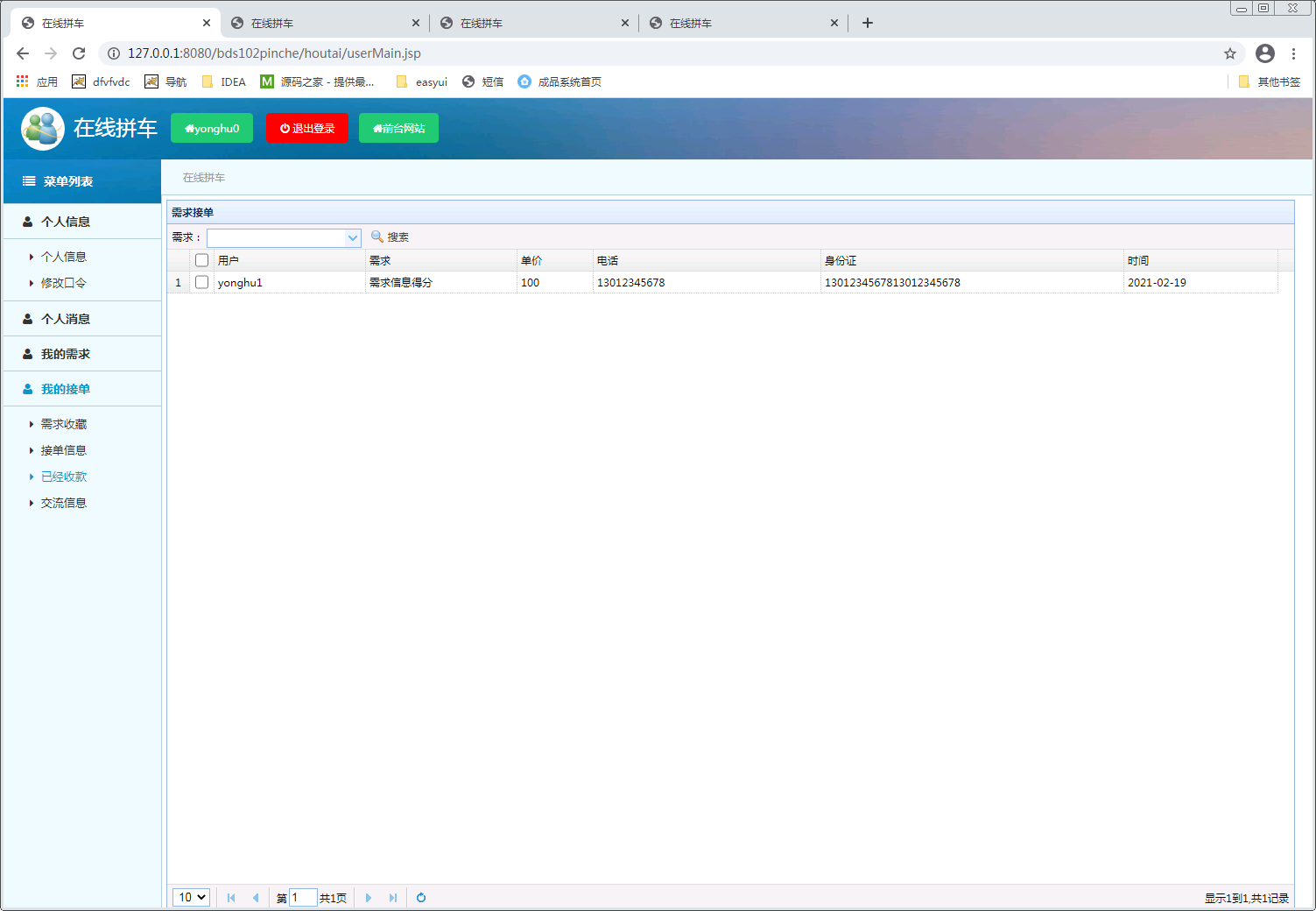Viewport: 1316px width, 911px height.
Task: Select ID cell 130123456781301234​5678
Action: (972, 282)
